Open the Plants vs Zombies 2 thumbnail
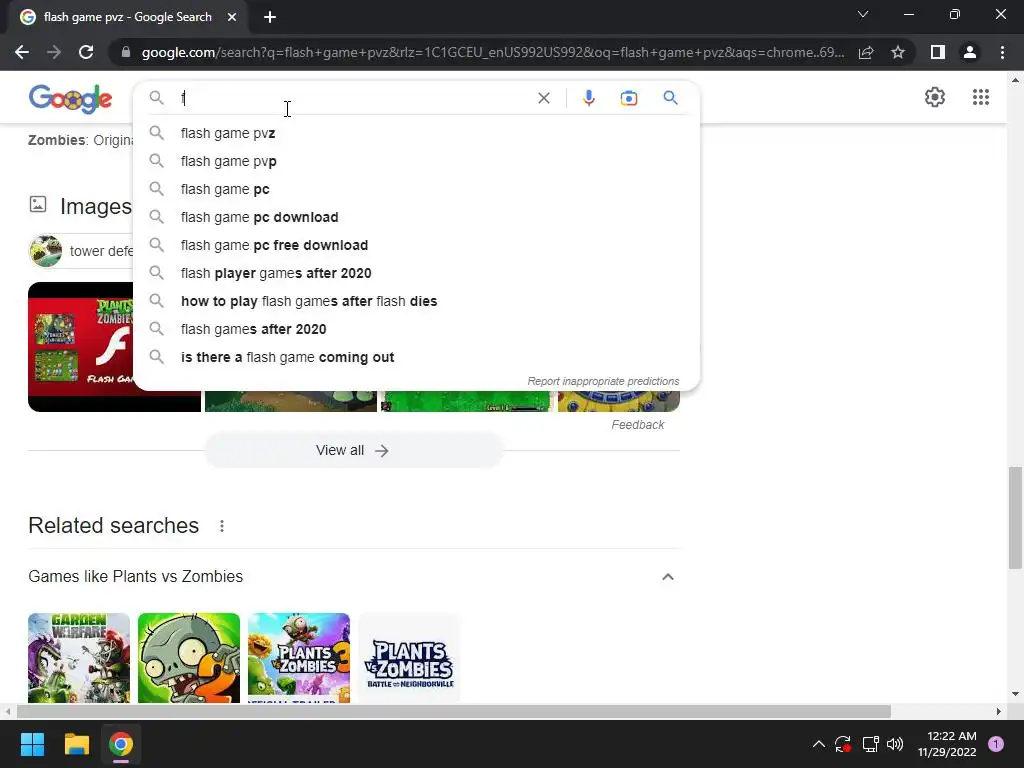This screenshot has width=1024, height=768. click(x=189, y=658)
